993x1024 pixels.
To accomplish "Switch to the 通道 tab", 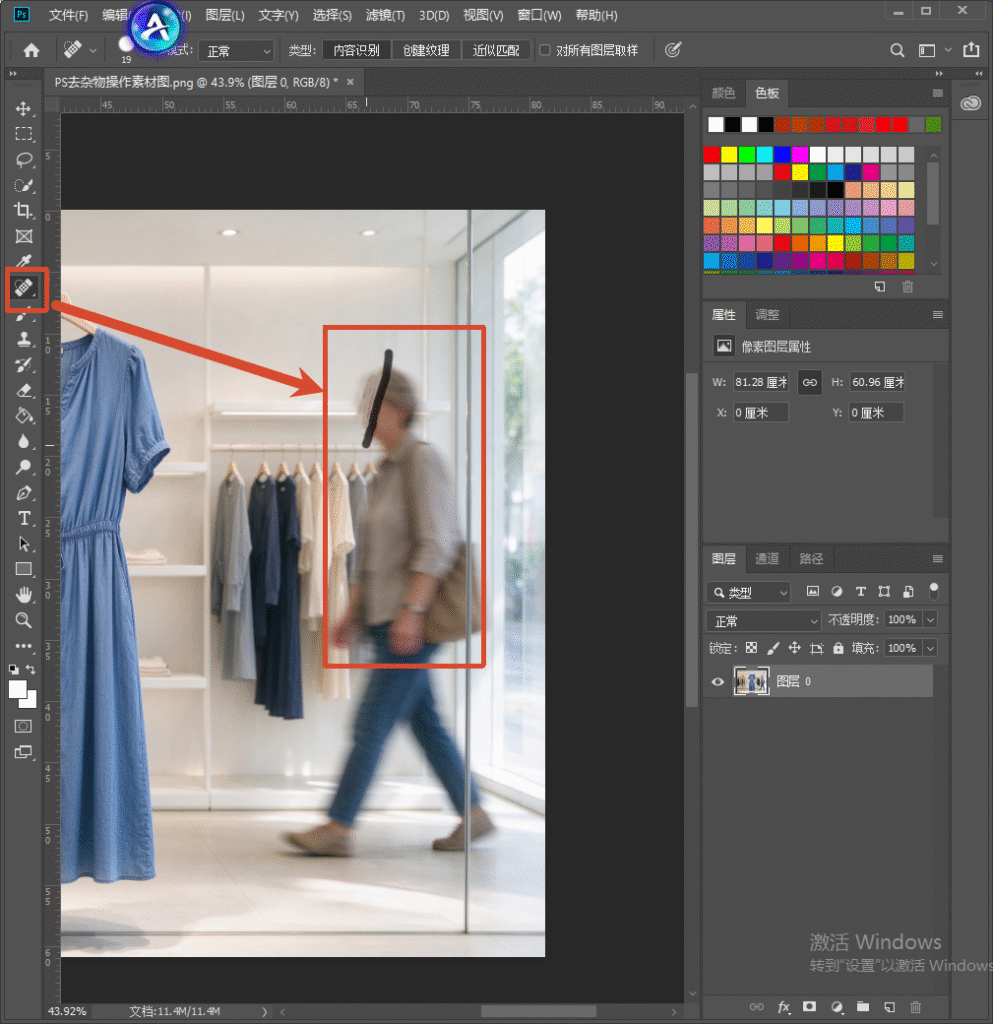I will click(767, 558).
